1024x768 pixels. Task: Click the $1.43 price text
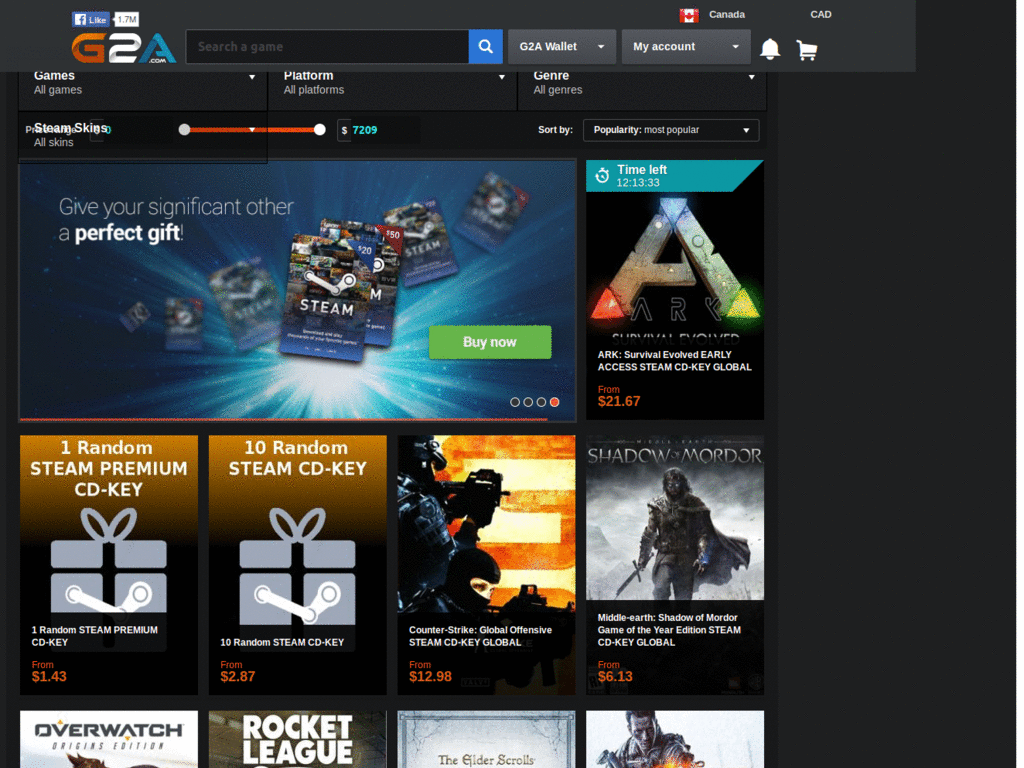[x=49, y=677]
